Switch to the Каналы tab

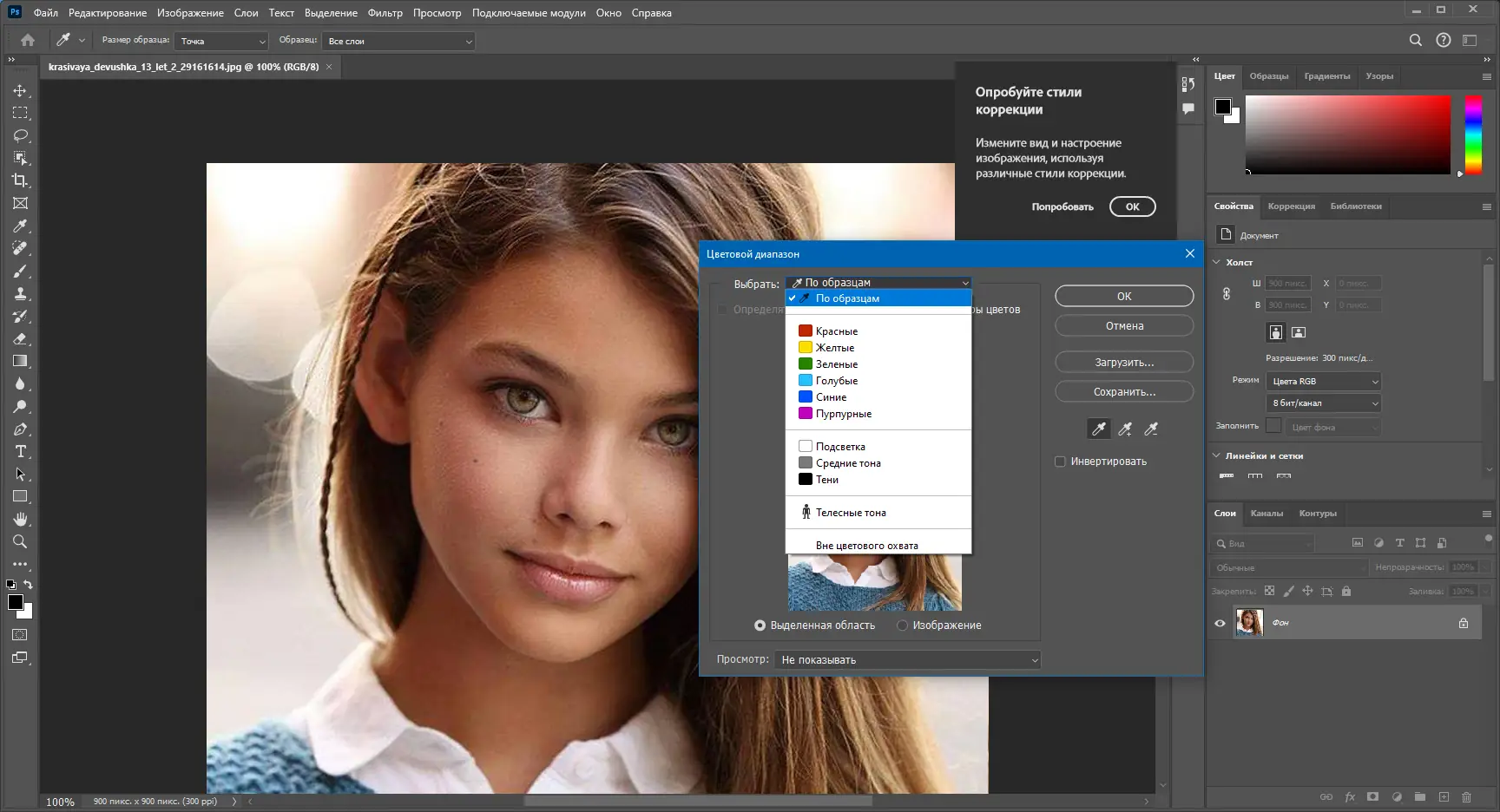click(x=1266, y=514)
